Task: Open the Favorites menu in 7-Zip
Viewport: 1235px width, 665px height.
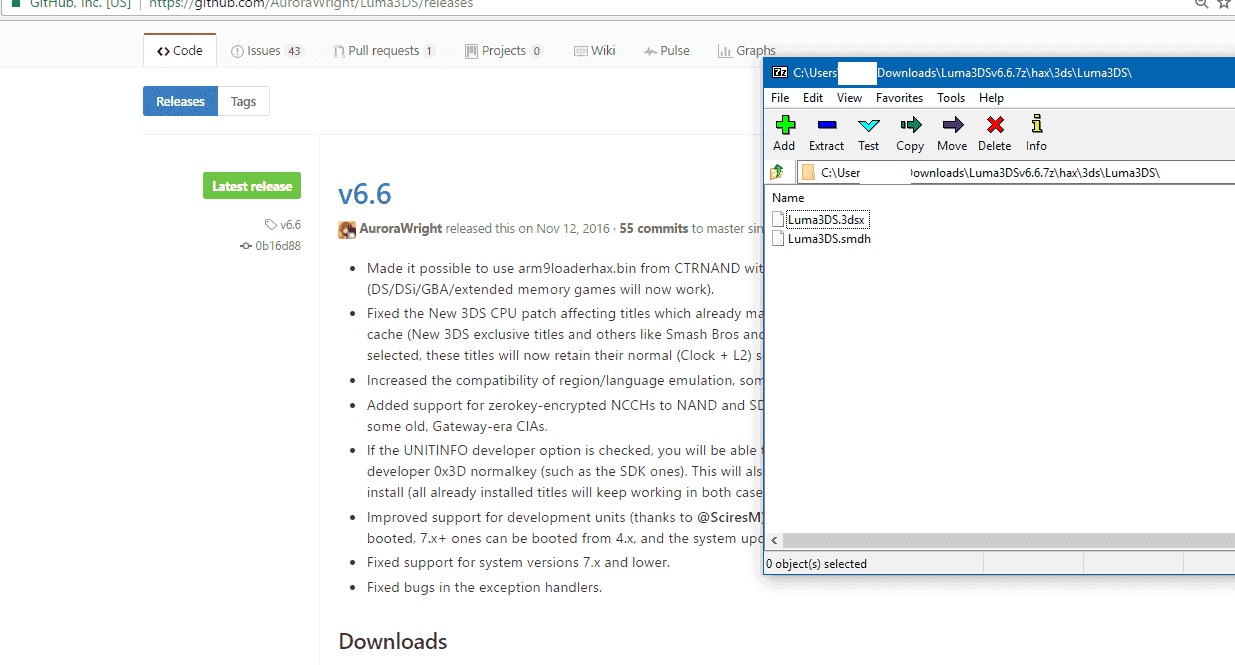Action: (x=899, y=98)
